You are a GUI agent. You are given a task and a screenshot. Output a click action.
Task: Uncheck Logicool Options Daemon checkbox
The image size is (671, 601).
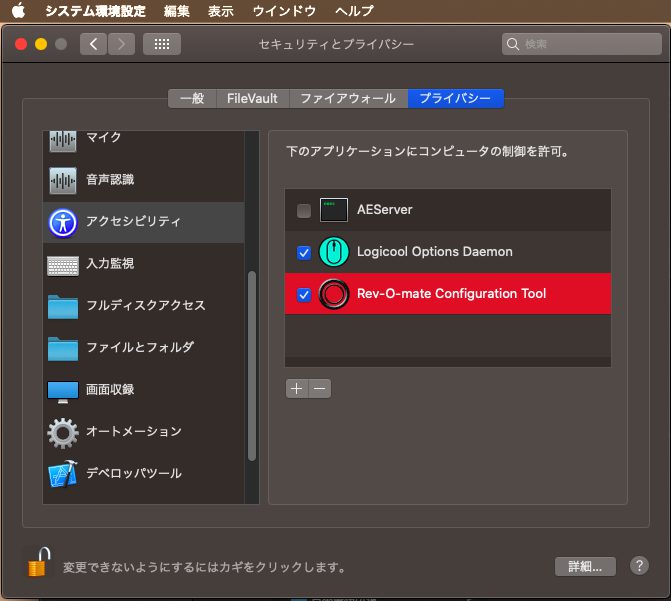point(304,253)
